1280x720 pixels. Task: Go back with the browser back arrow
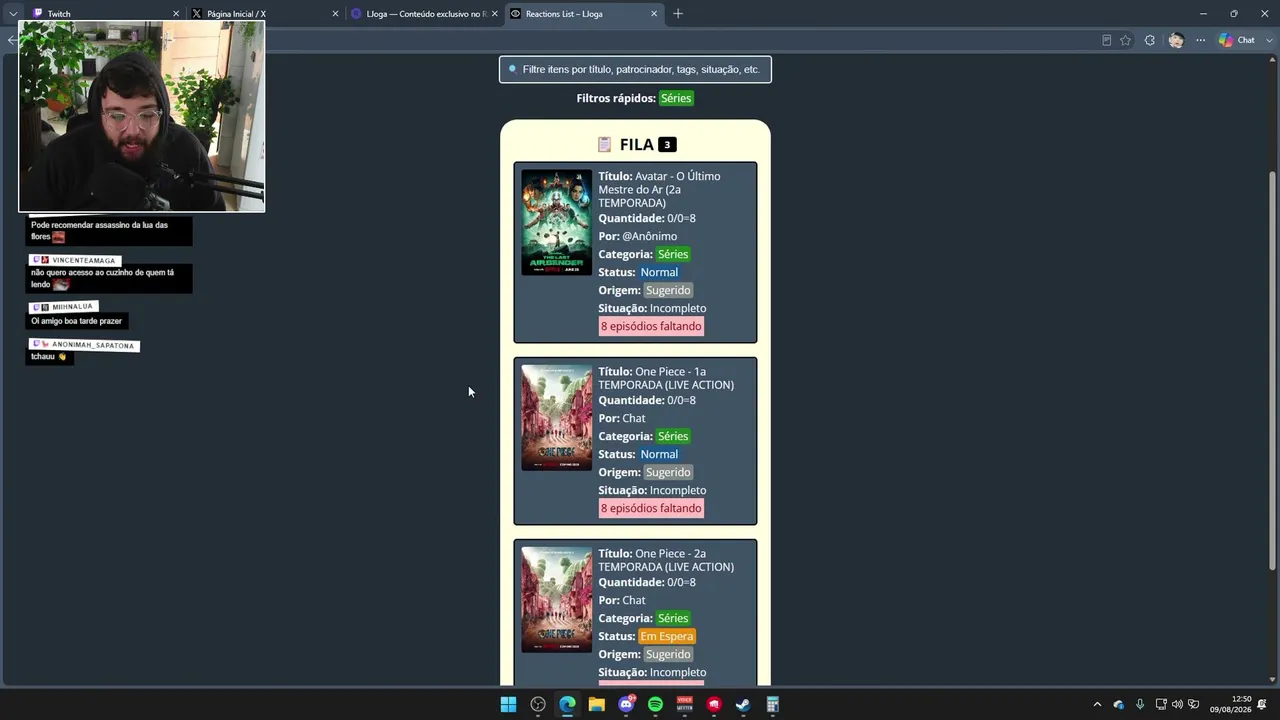click(11, 40)
